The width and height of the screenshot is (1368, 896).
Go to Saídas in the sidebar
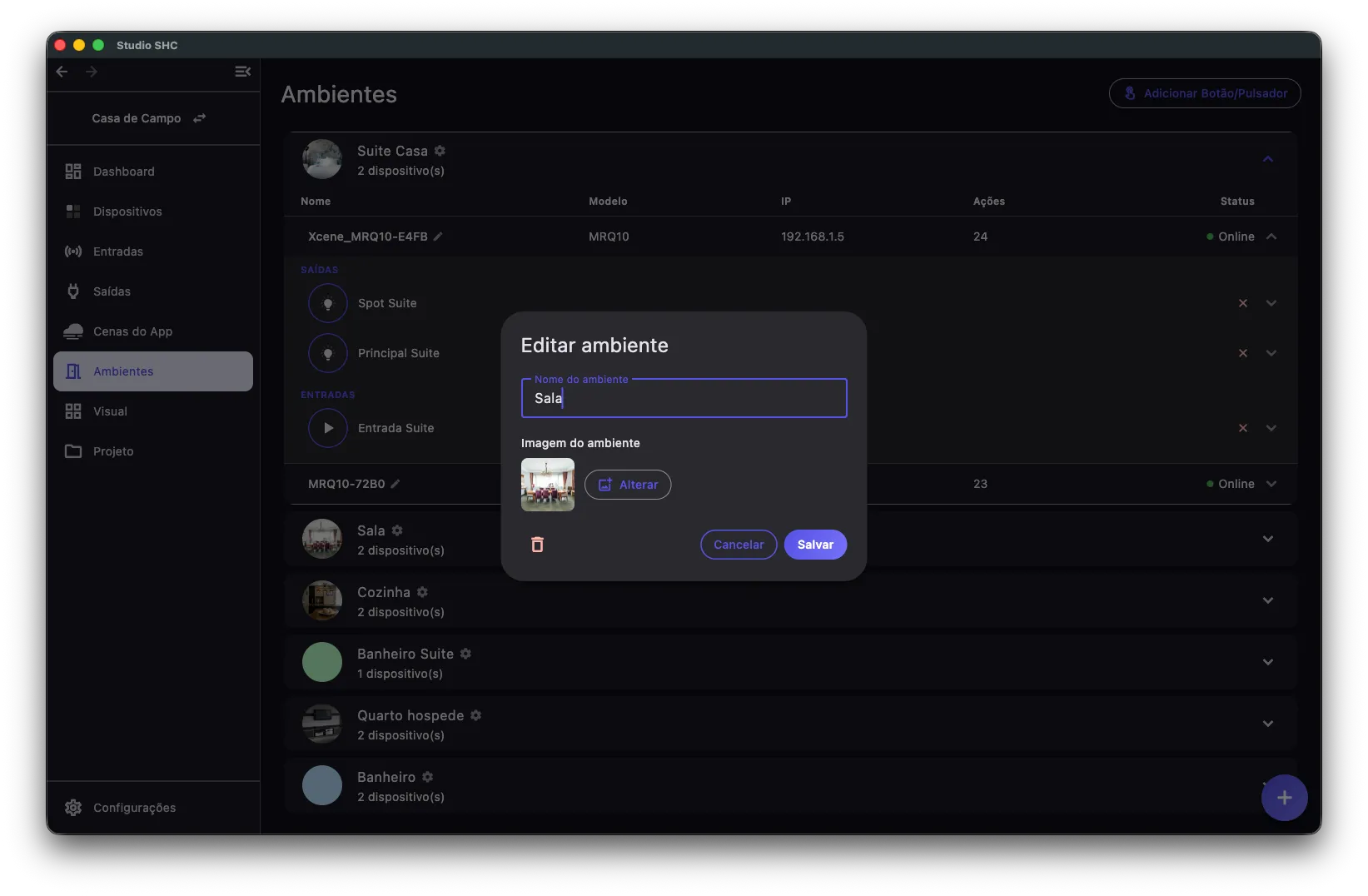pos(153,291)
